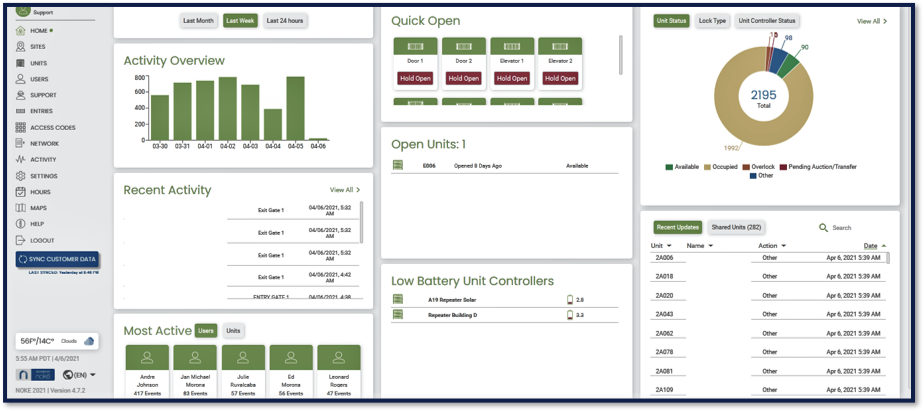Click the search magnifier icon

point(823,228)
